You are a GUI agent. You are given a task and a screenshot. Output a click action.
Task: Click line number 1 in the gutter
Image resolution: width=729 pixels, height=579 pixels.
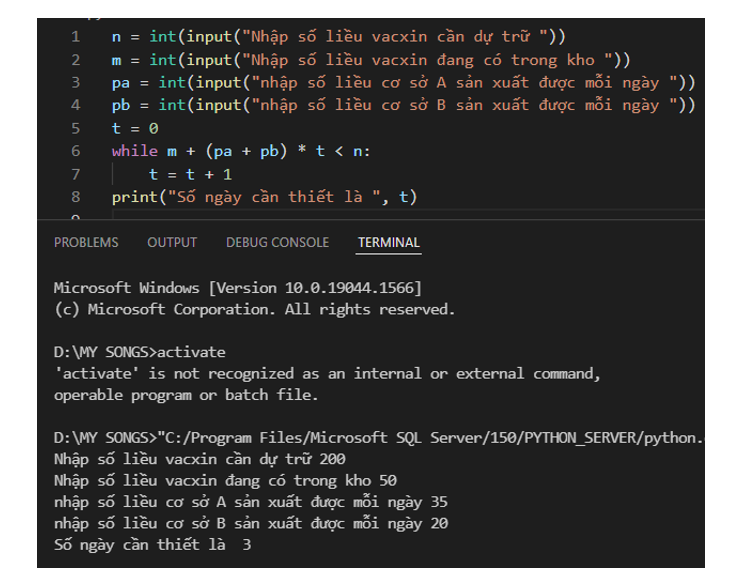75,37
